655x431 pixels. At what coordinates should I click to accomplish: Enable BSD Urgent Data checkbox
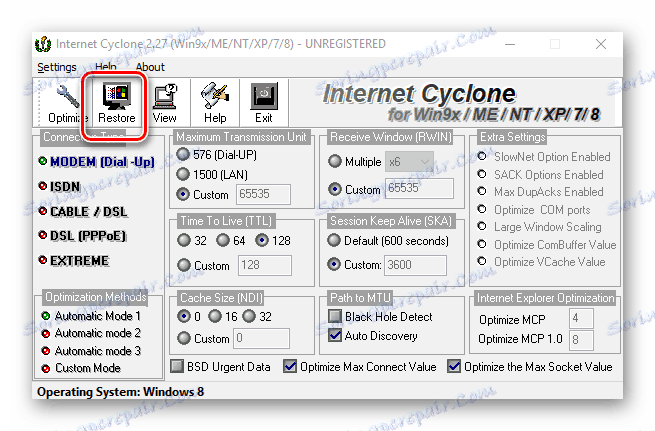tap(177, 366)
